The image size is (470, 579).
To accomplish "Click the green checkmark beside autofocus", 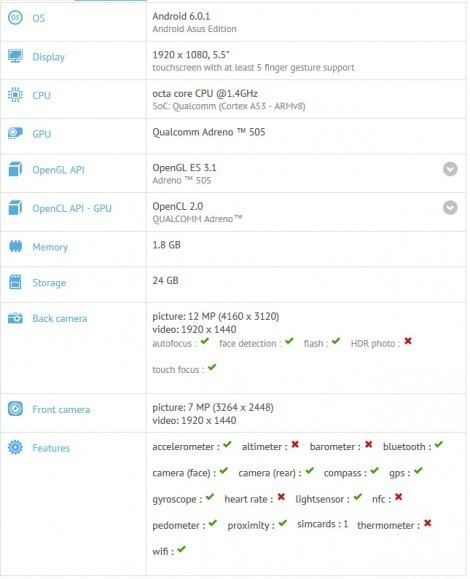I will tap(205, 341).
